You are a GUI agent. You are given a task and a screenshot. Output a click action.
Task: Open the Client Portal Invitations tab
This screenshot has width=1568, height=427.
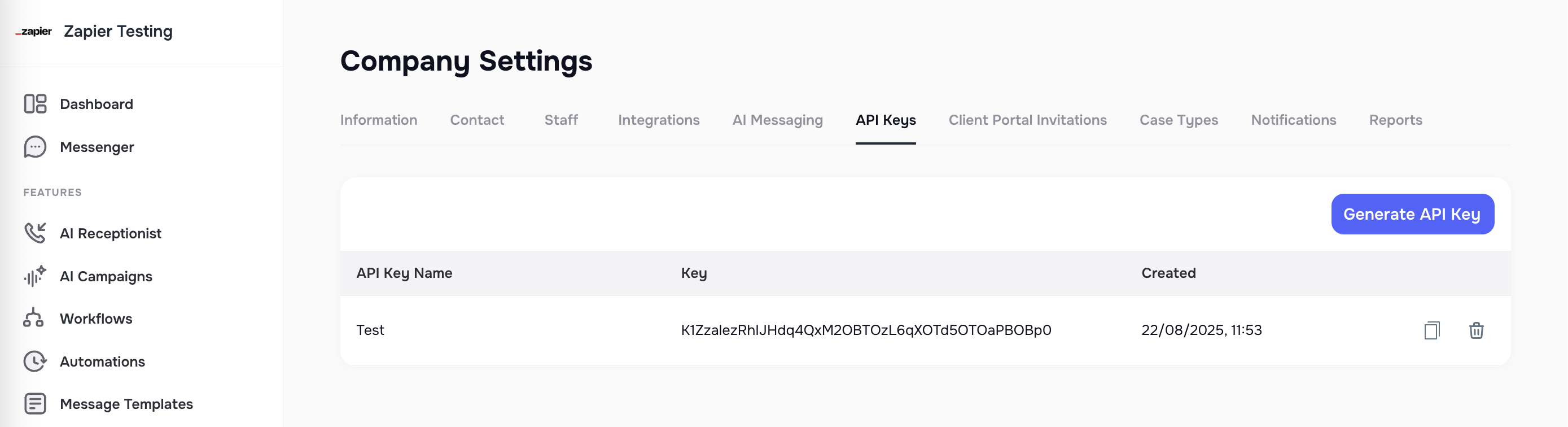point(1027,120)
